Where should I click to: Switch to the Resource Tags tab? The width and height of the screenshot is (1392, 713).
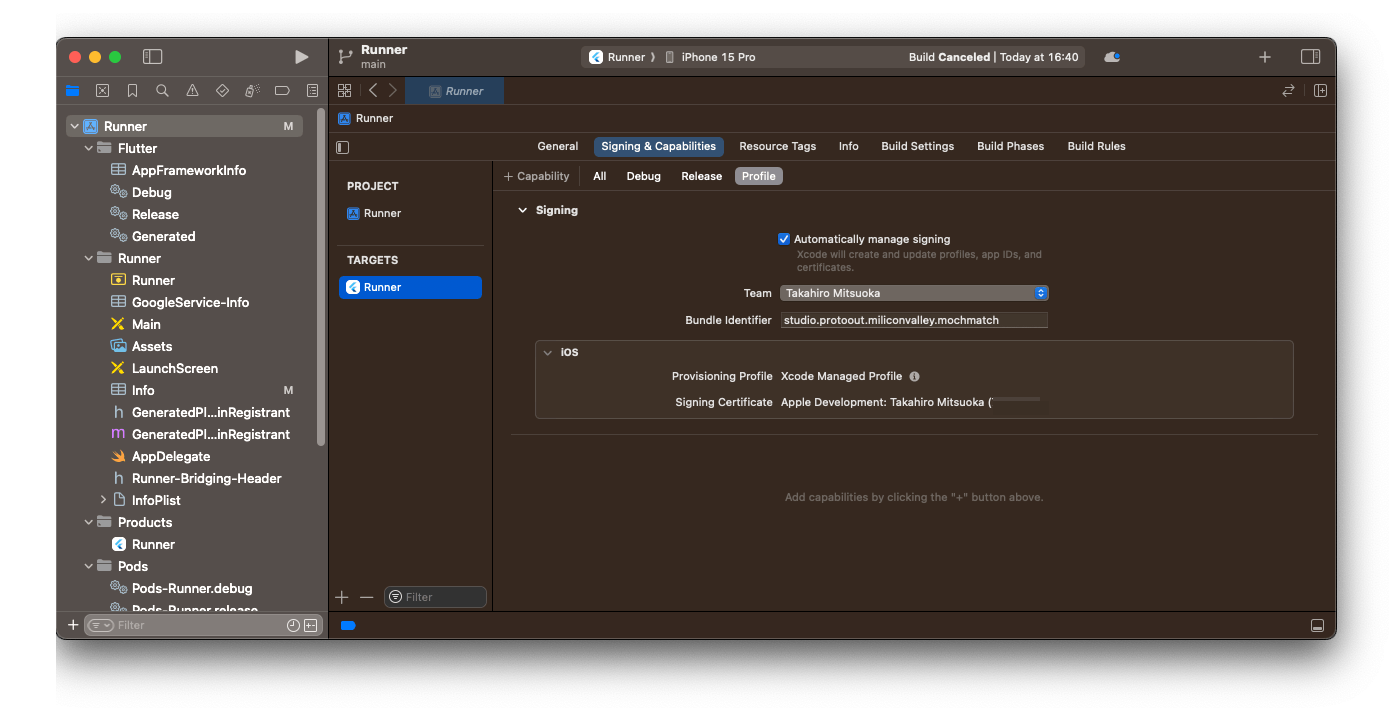pos(777,146)
